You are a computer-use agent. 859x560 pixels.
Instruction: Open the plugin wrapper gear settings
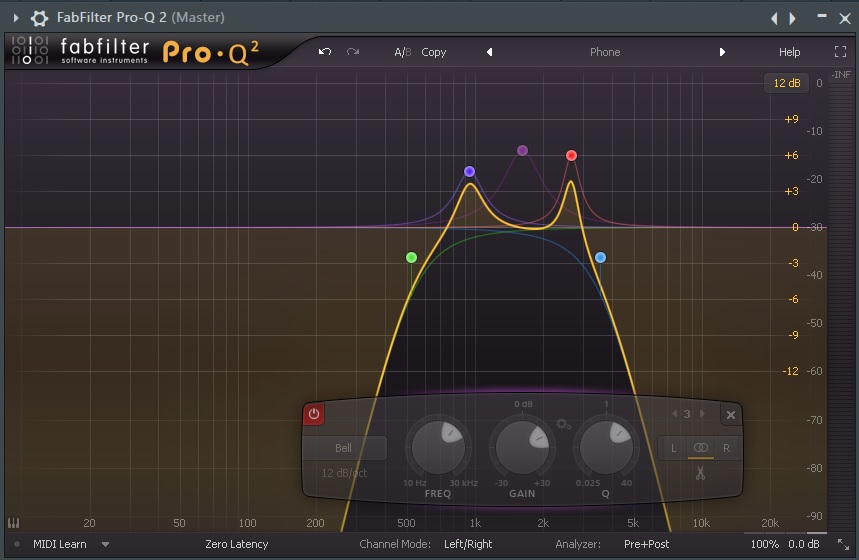click(39, 18)
